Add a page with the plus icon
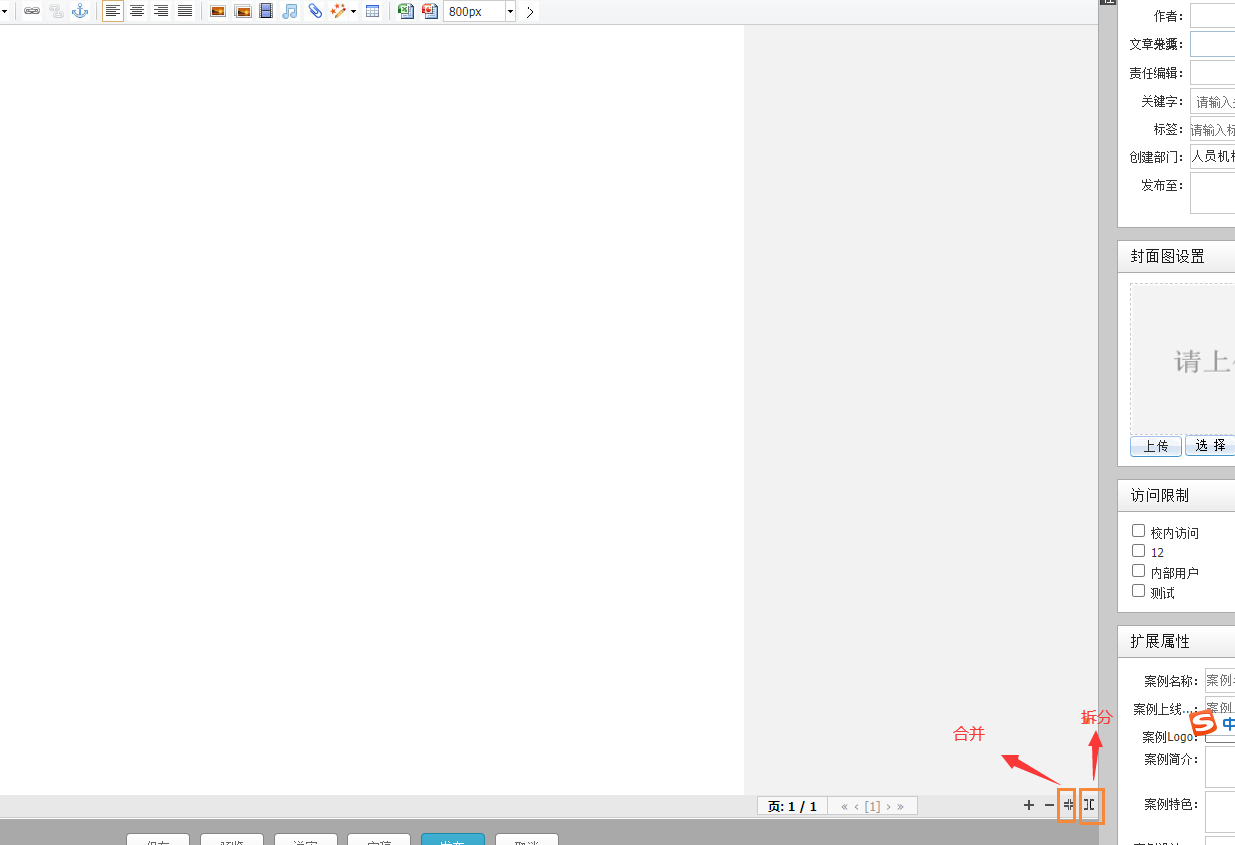Viewport: 1235px width, 845px height. click(x=1029, y=805)
